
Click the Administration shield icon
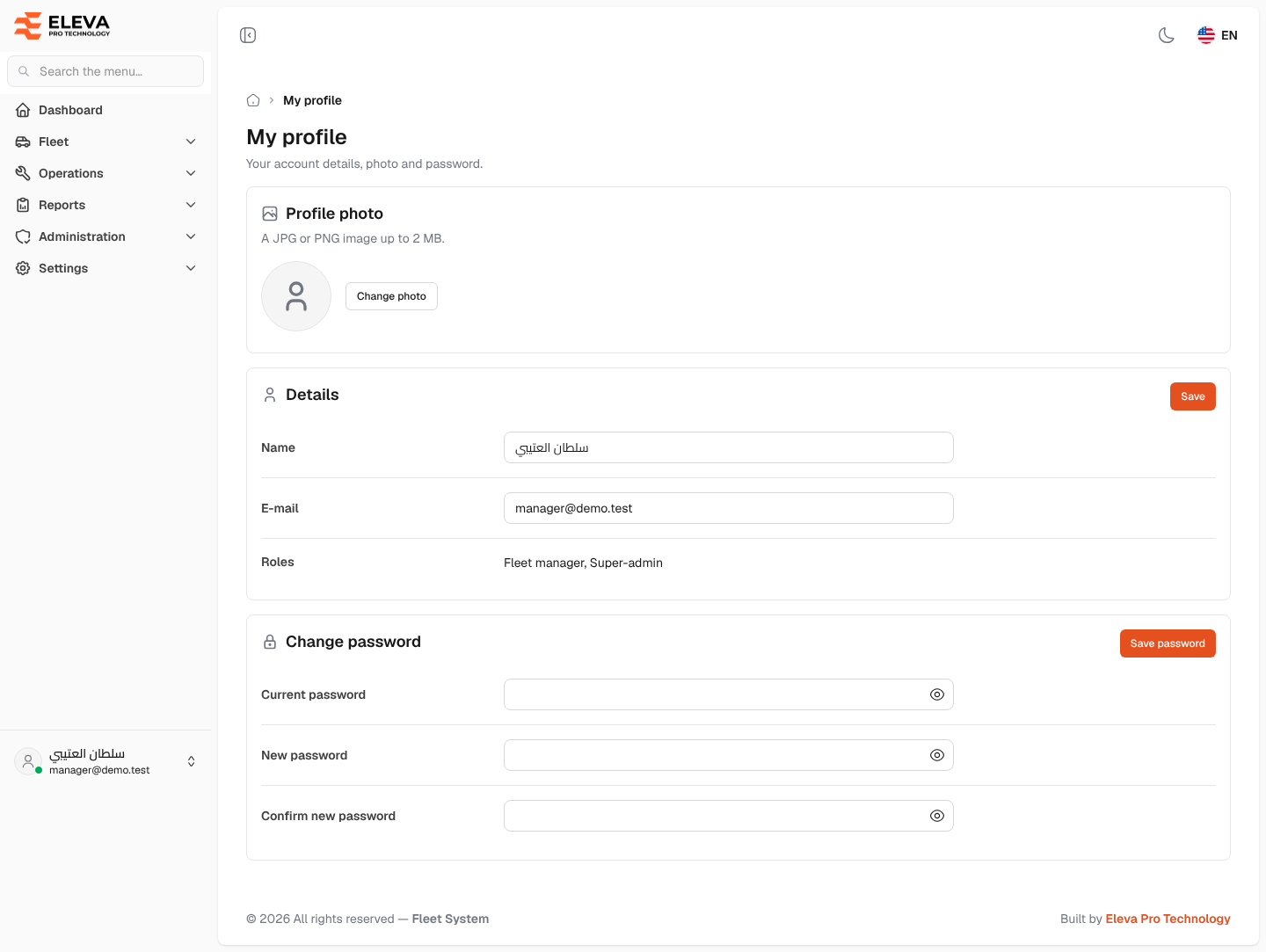pyautogui.click(x=23, y=236)
